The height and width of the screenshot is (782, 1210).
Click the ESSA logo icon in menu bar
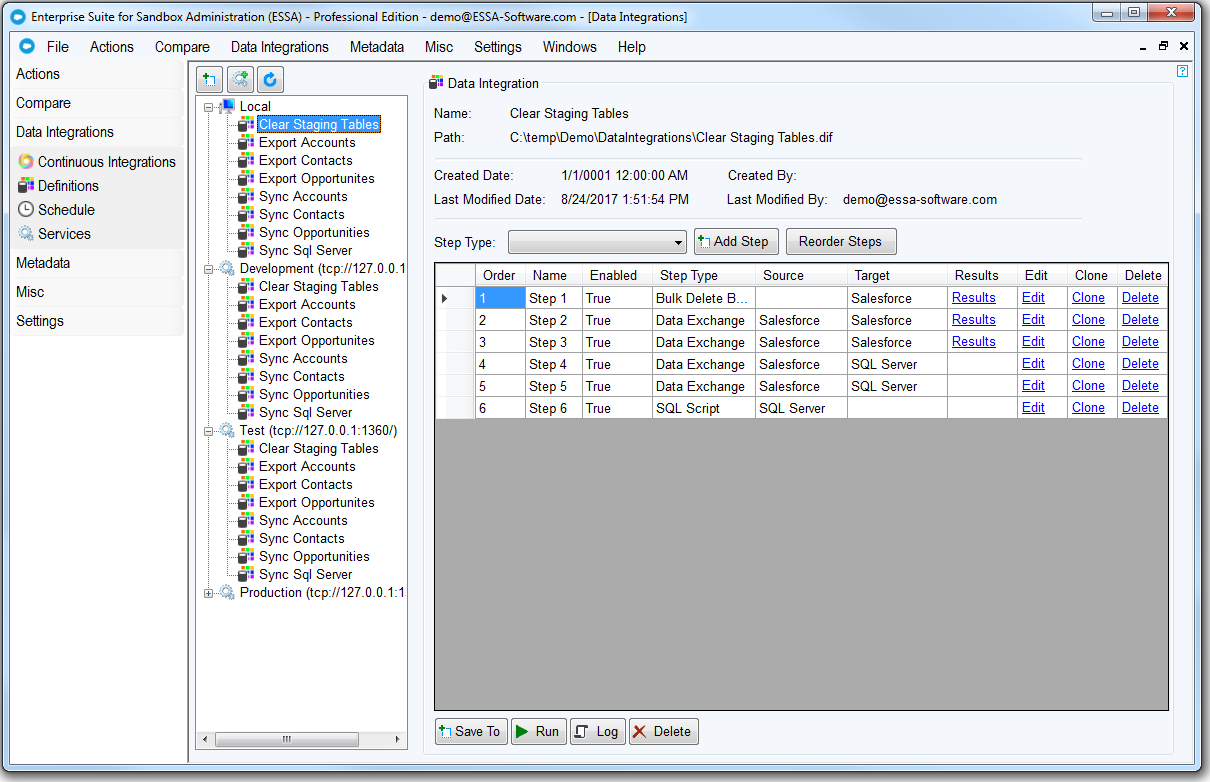[27, 46]
